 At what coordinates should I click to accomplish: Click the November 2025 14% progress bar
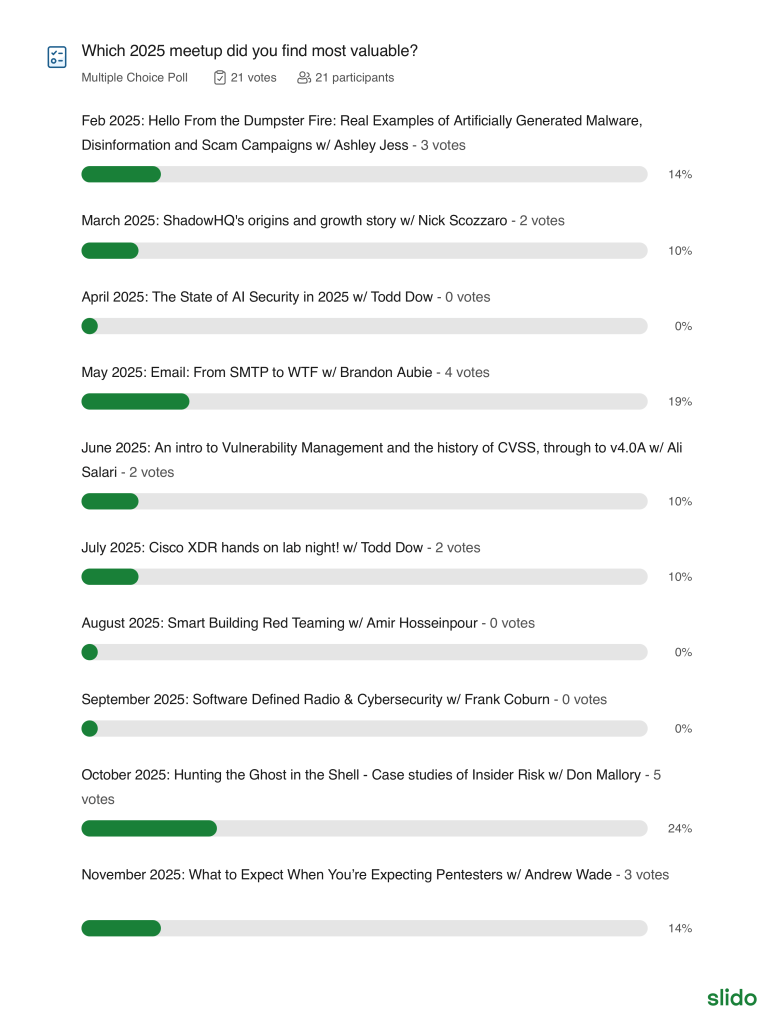click(x=364, y=928)
